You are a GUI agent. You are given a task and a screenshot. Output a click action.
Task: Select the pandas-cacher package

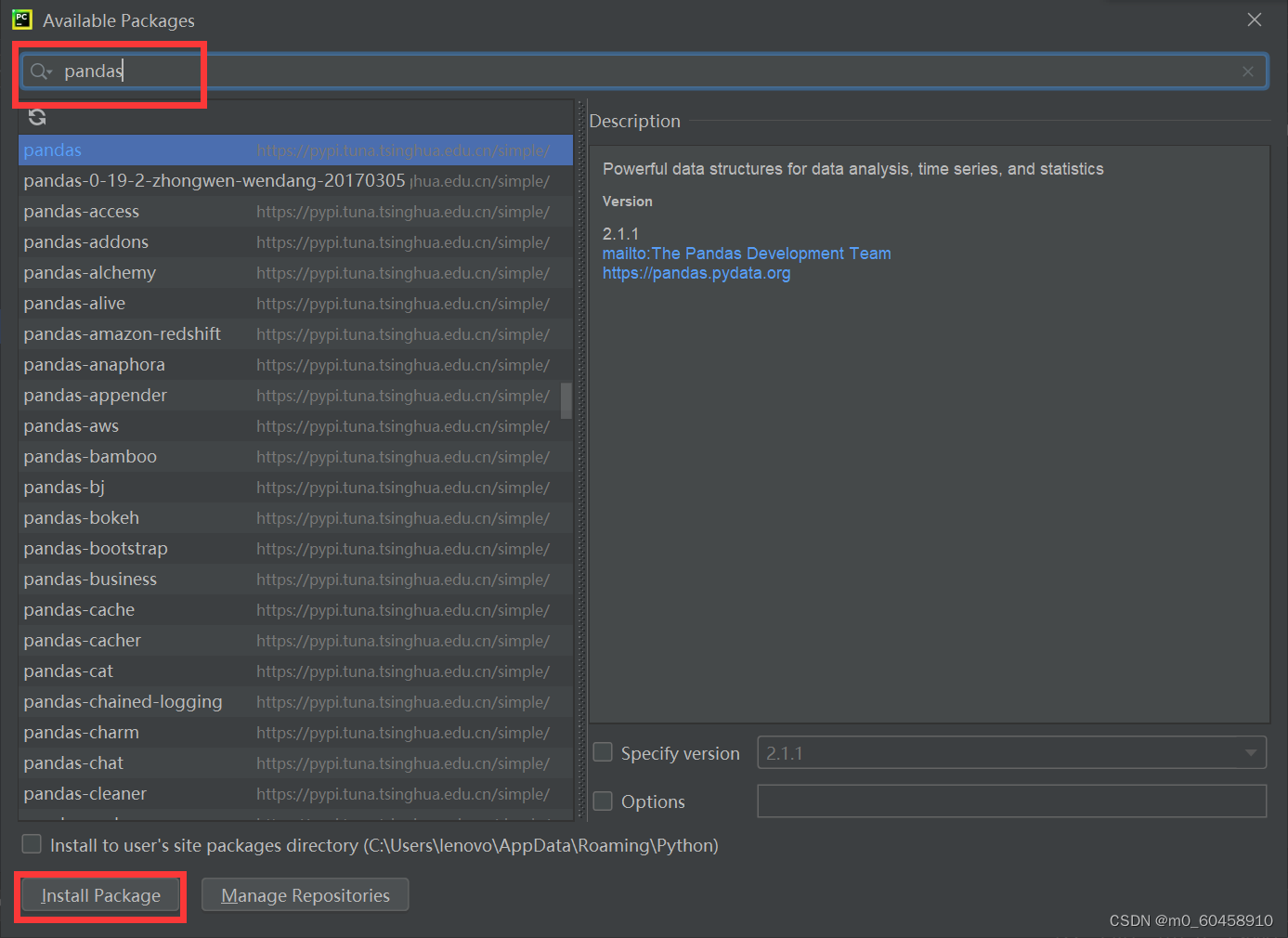click(x=295, y=641)
